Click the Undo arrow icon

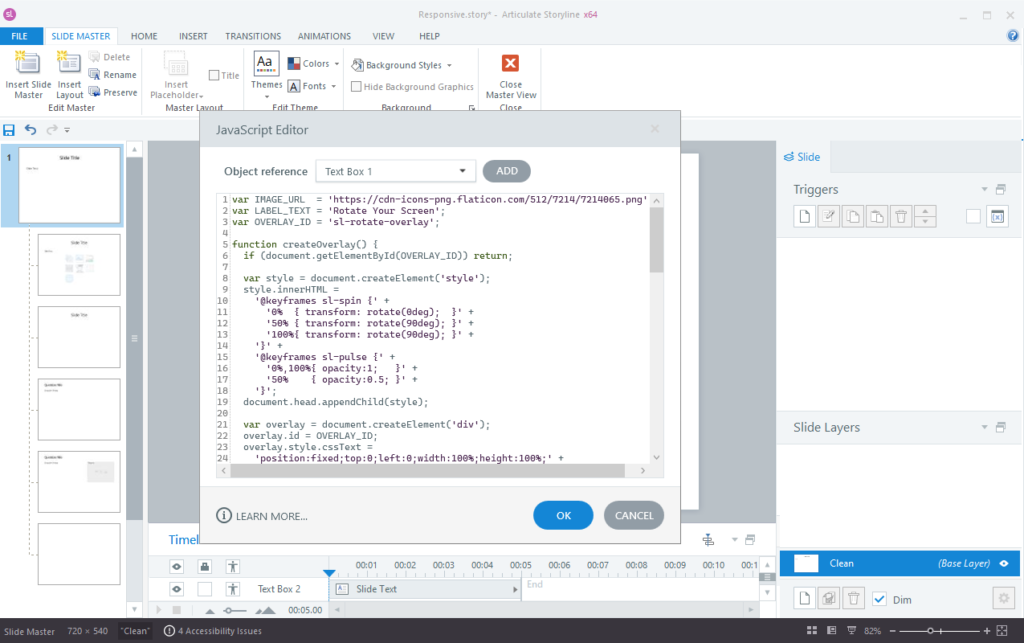click(31, 130)
